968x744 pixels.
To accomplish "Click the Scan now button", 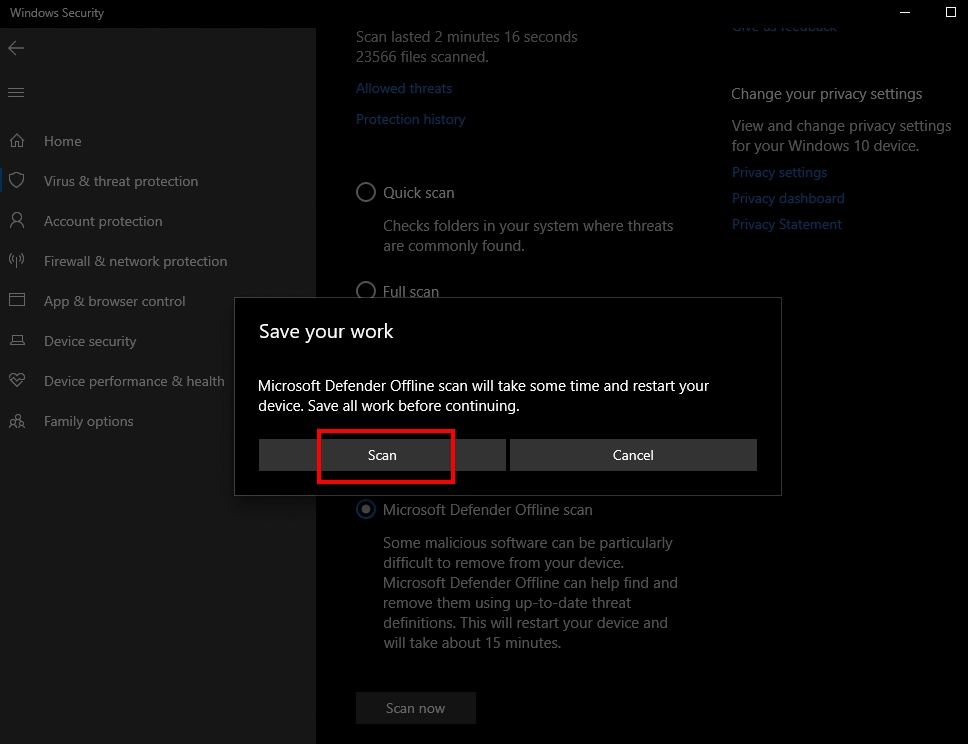I will point(415,708).
